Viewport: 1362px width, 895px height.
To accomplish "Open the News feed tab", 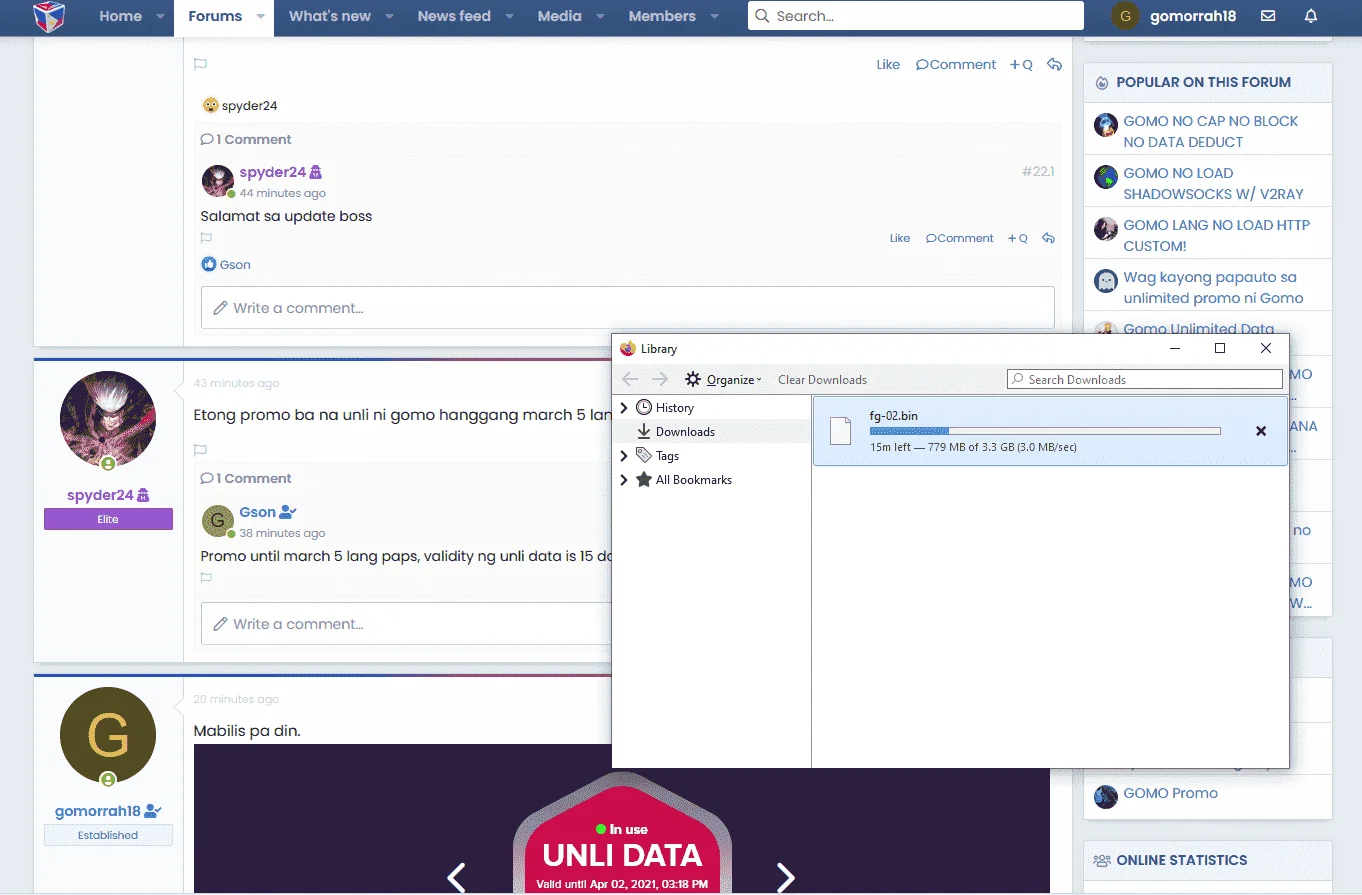I will pyautogui.click(x=454, y=17).
